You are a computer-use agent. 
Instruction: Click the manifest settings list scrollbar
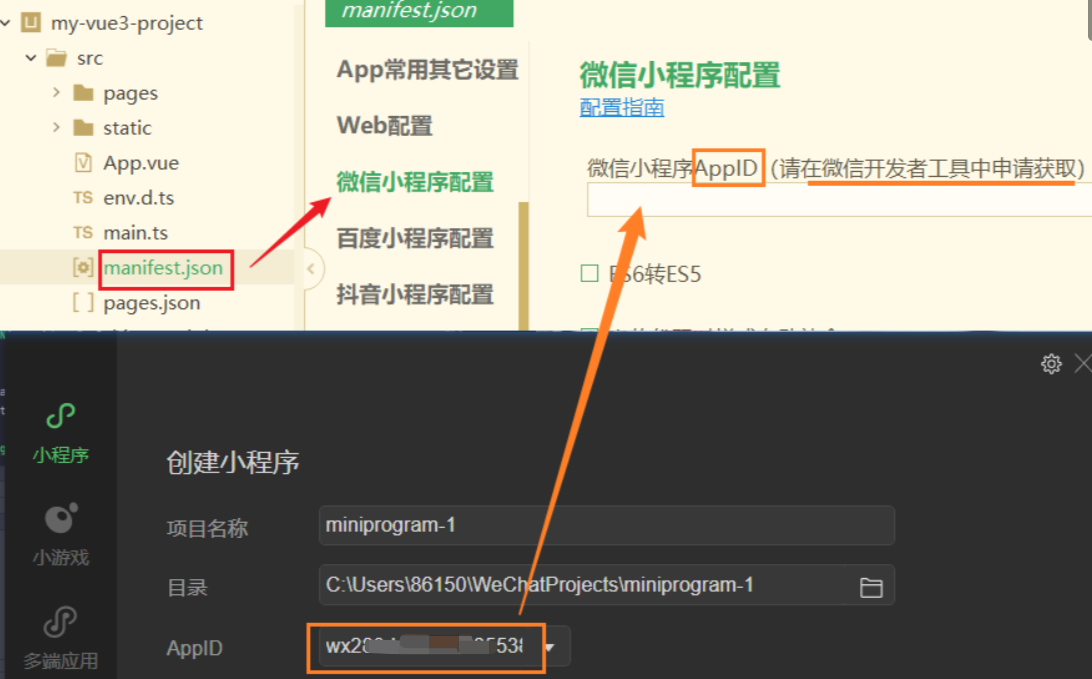coord(523,265)
